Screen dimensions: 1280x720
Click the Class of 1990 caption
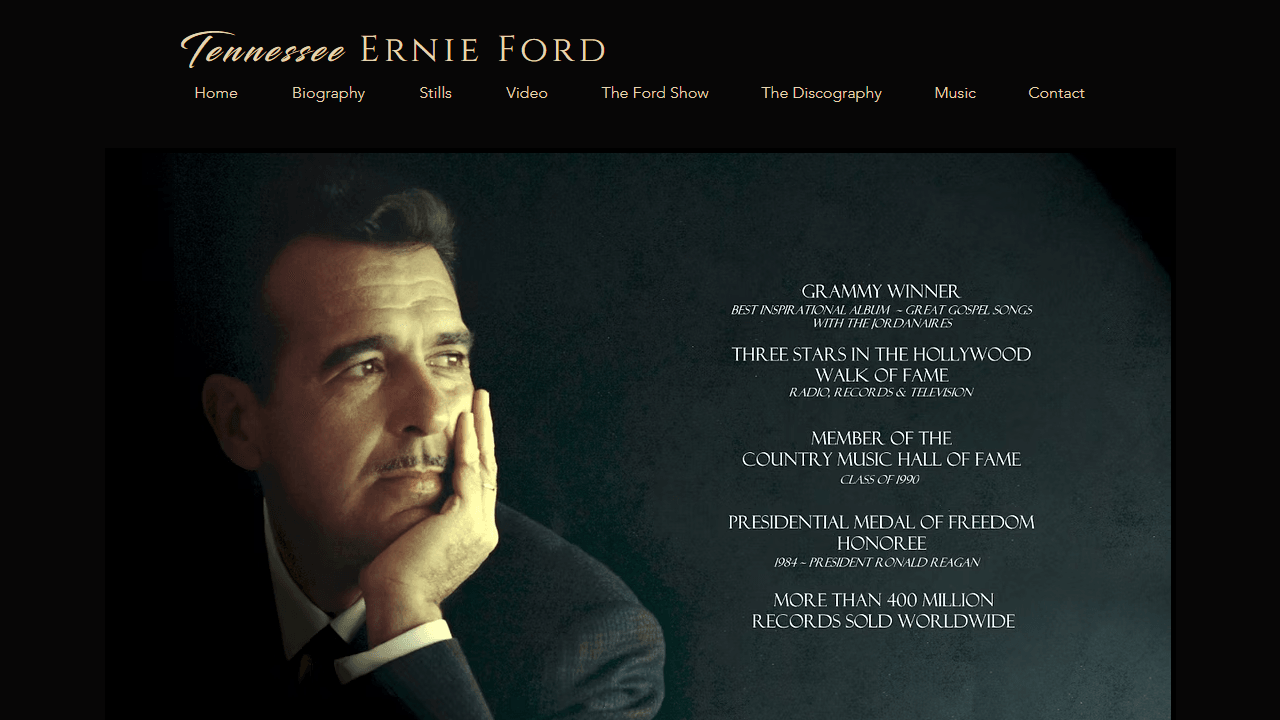point(880,480)
